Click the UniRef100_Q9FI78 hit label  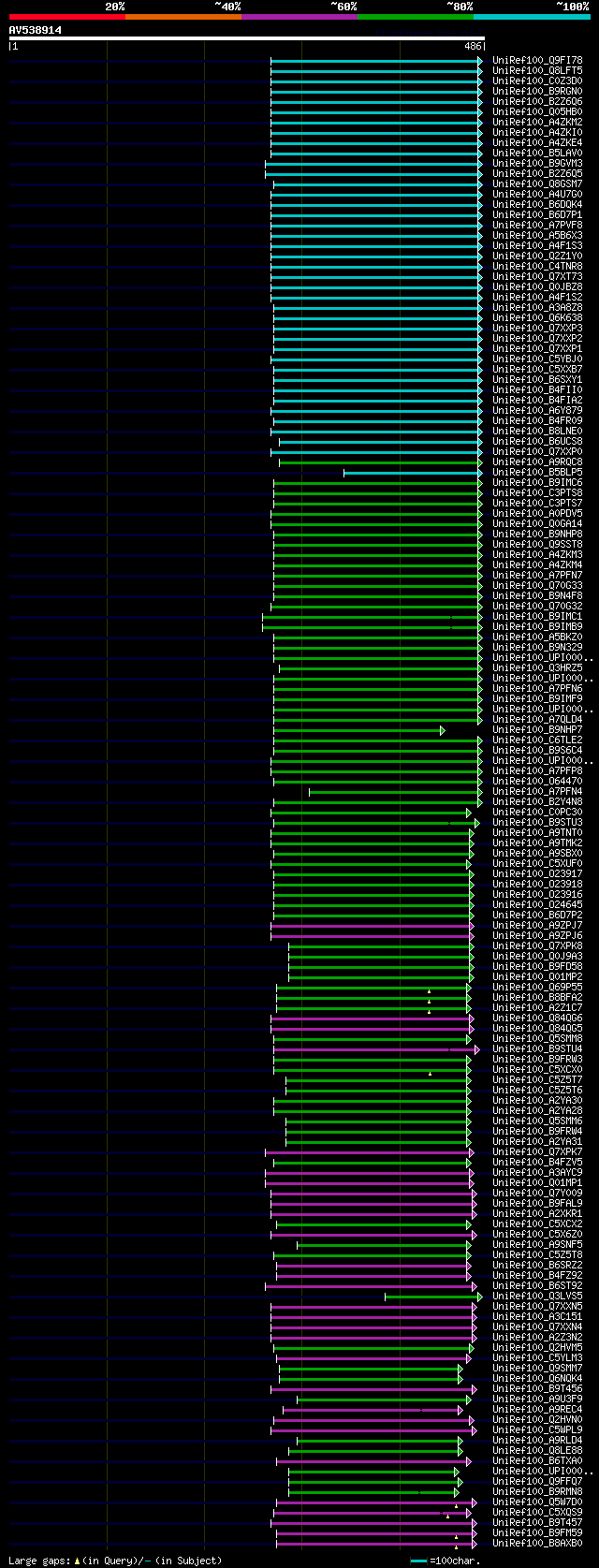tap(537, 61)
